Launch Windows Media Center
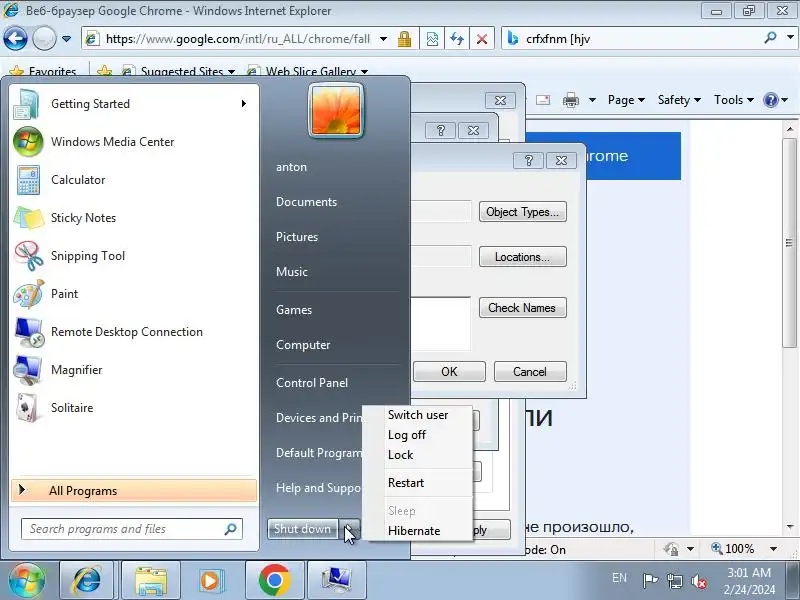This screenshot has height=600, width=800. [133, 142]
